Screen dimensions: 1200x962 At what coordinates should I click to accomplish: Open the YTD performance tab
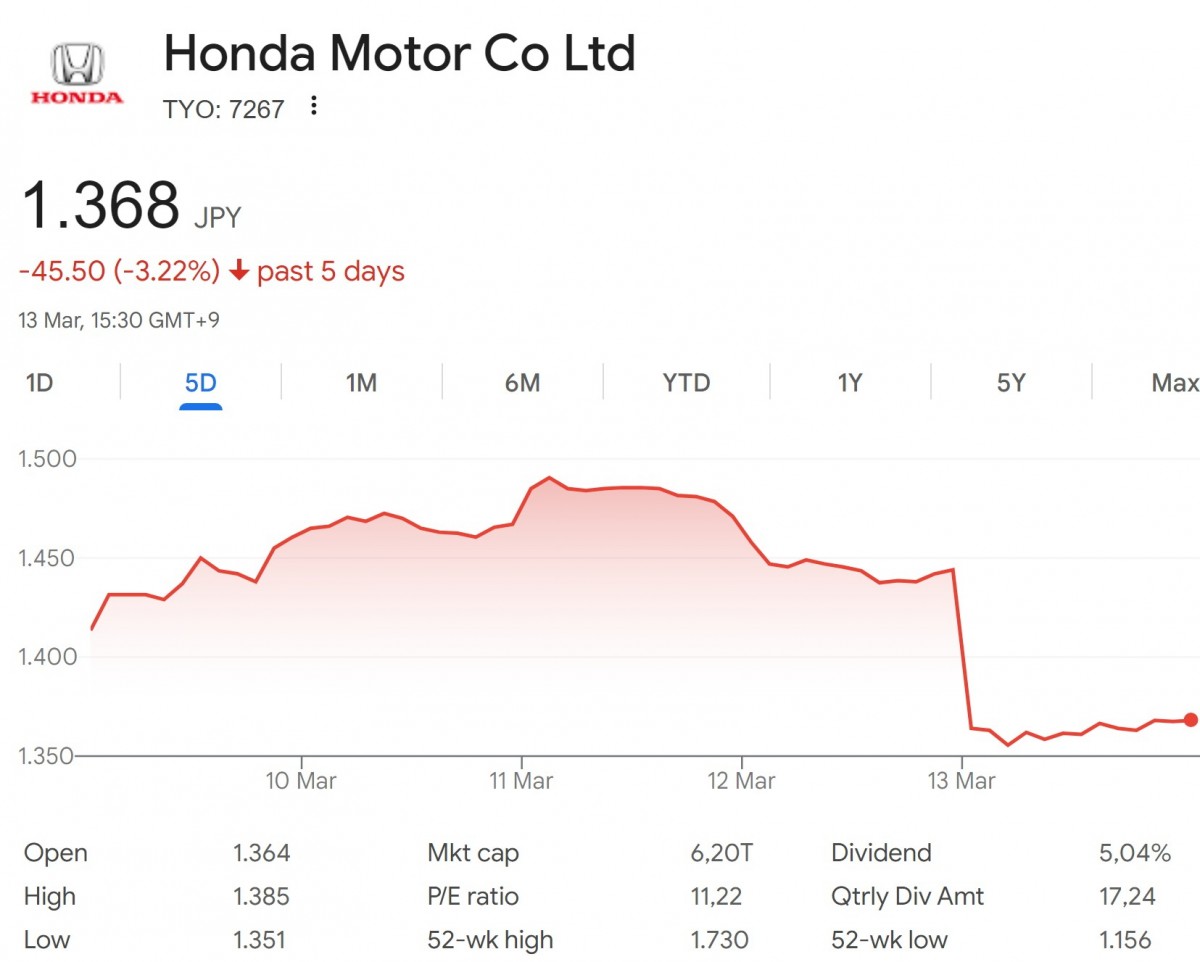[686, 383]
